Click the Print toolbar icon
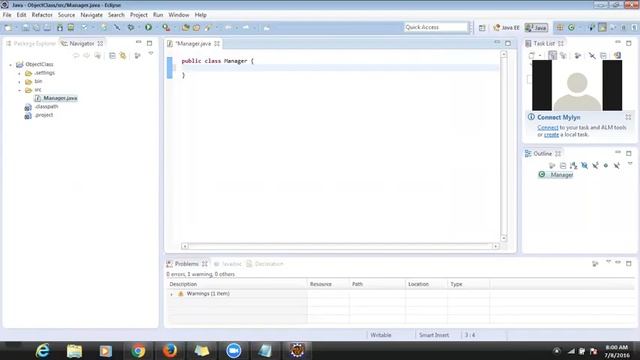This screenshot has height=360, width=640. click(47, 28)
